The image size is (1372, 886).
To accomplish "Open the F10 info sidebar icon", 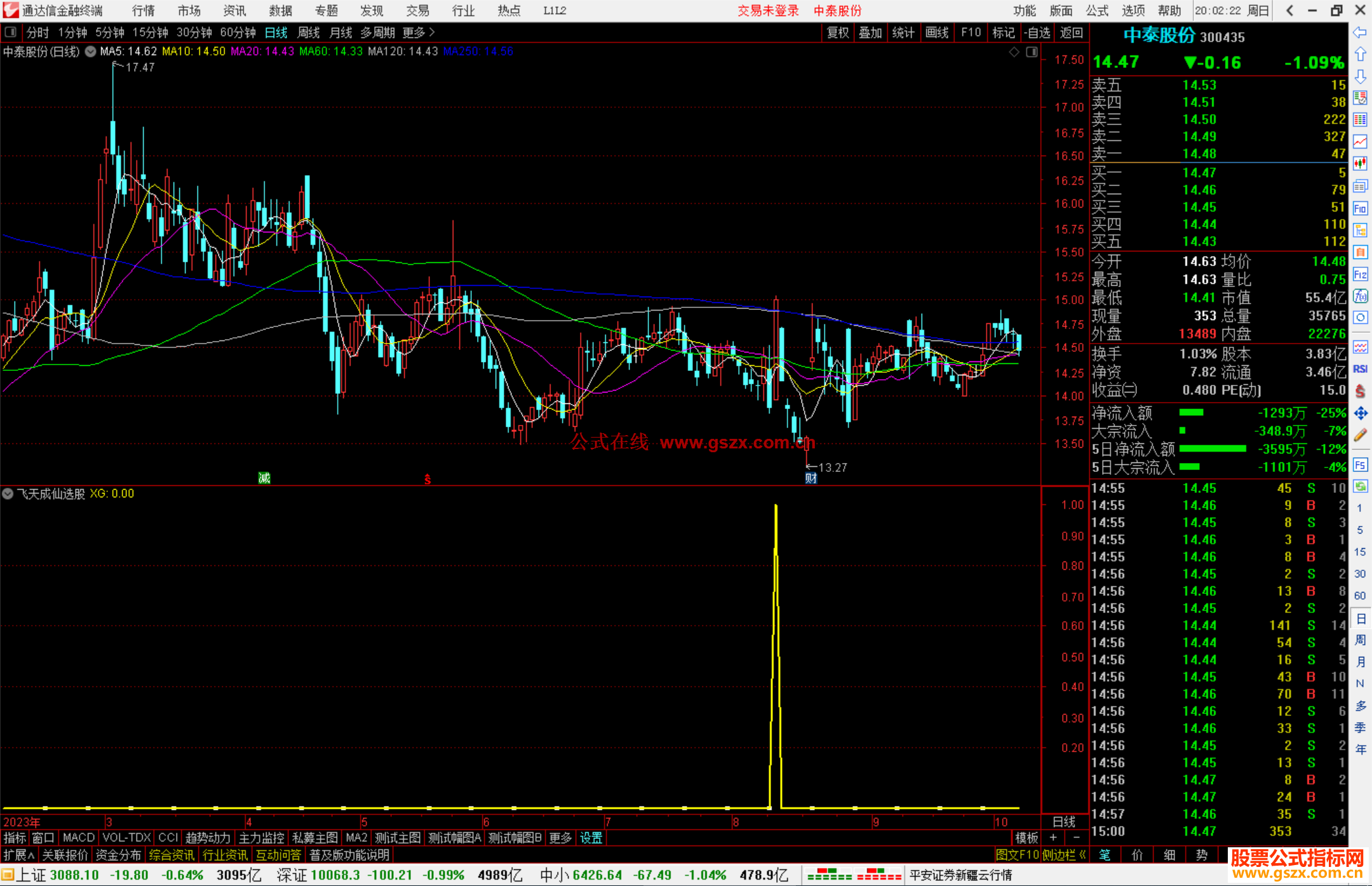I will 1360,208.
